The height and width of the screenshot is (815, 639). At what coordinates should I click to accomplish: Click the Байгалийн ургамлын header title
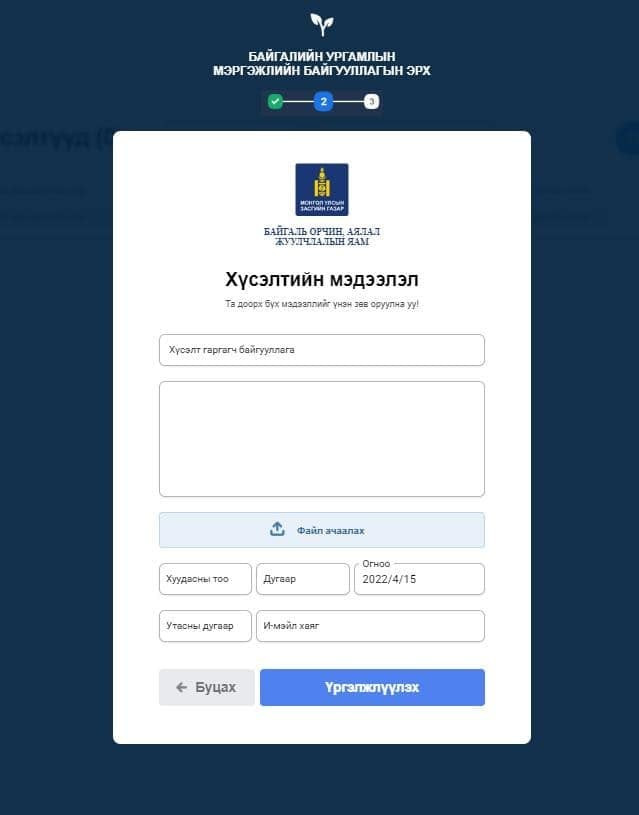322,63
